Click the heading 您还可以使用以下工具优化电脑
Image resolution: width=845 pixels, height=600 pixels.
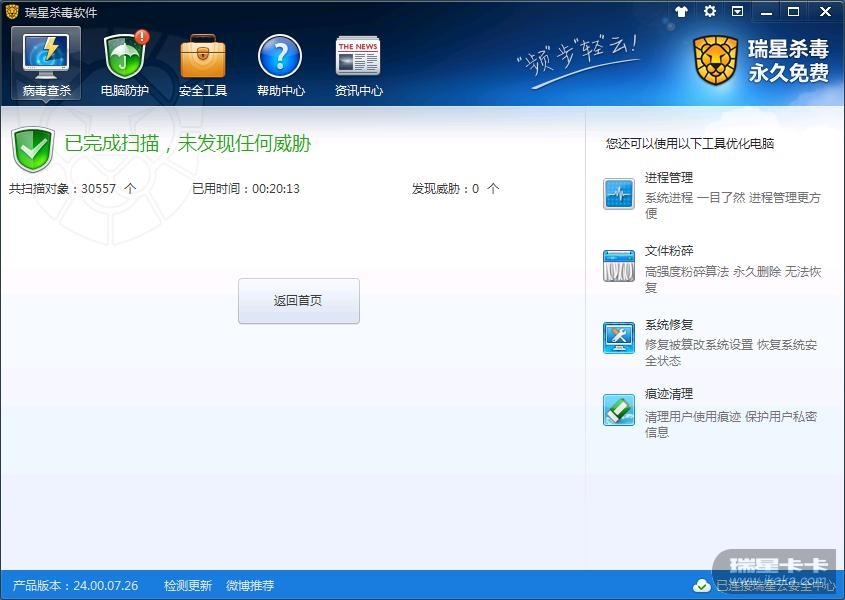point(690,143)
